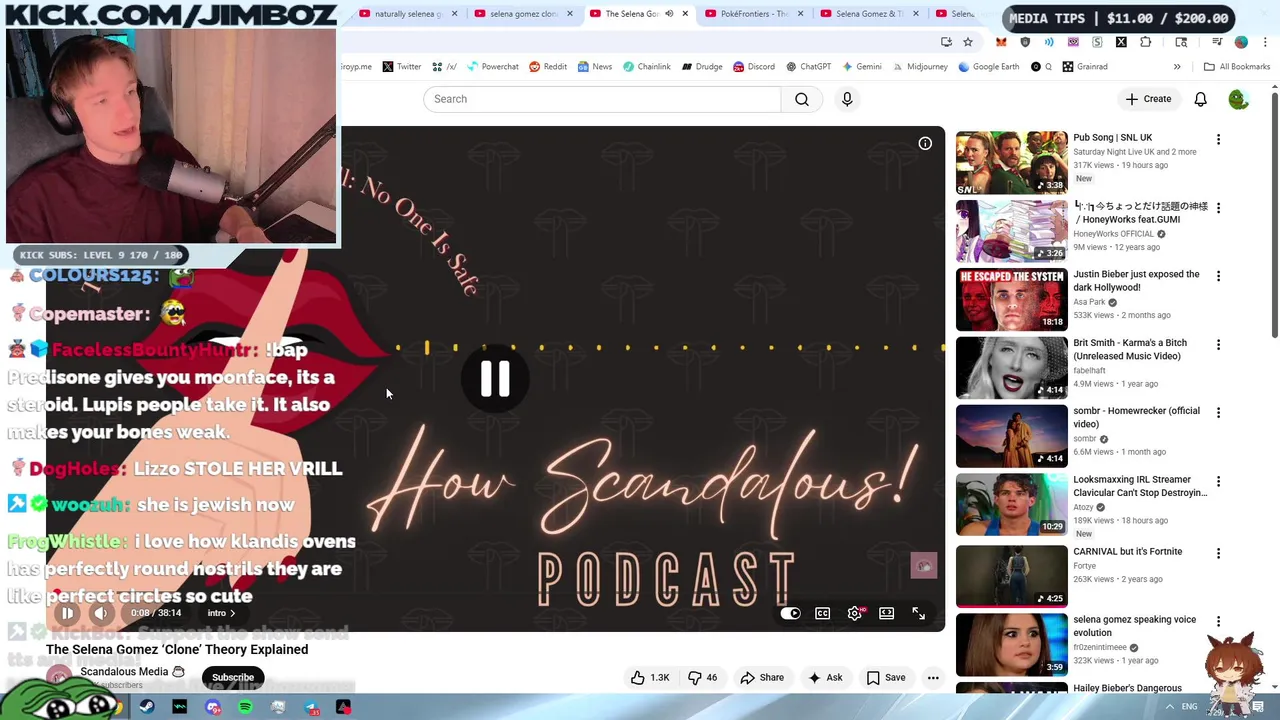Click the small pause button in player bar
The image size is (1280, 720).
67,613
